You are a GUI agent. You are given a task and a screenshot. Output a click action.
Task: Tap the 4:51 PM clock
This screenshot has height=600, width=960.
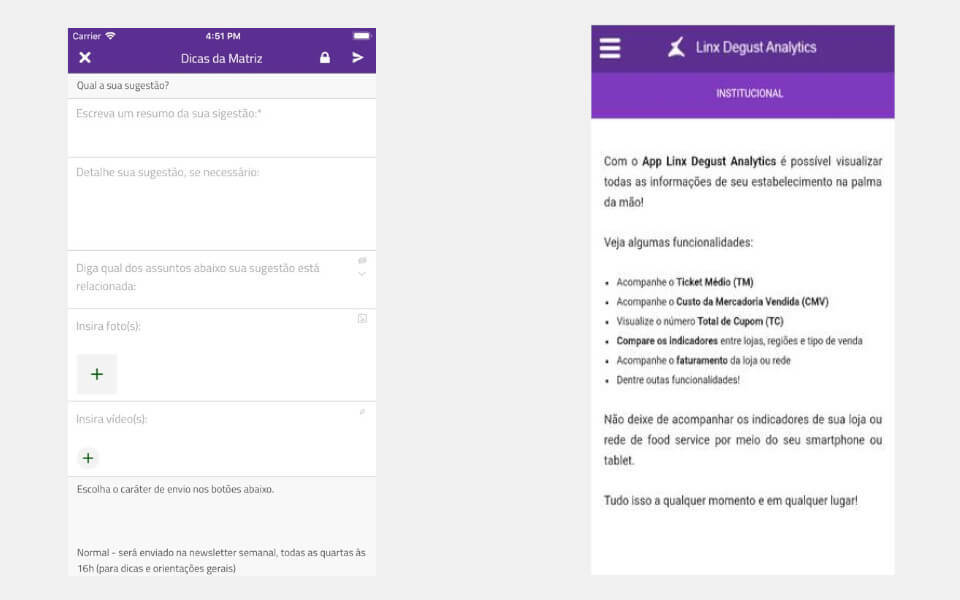(223, 36)
